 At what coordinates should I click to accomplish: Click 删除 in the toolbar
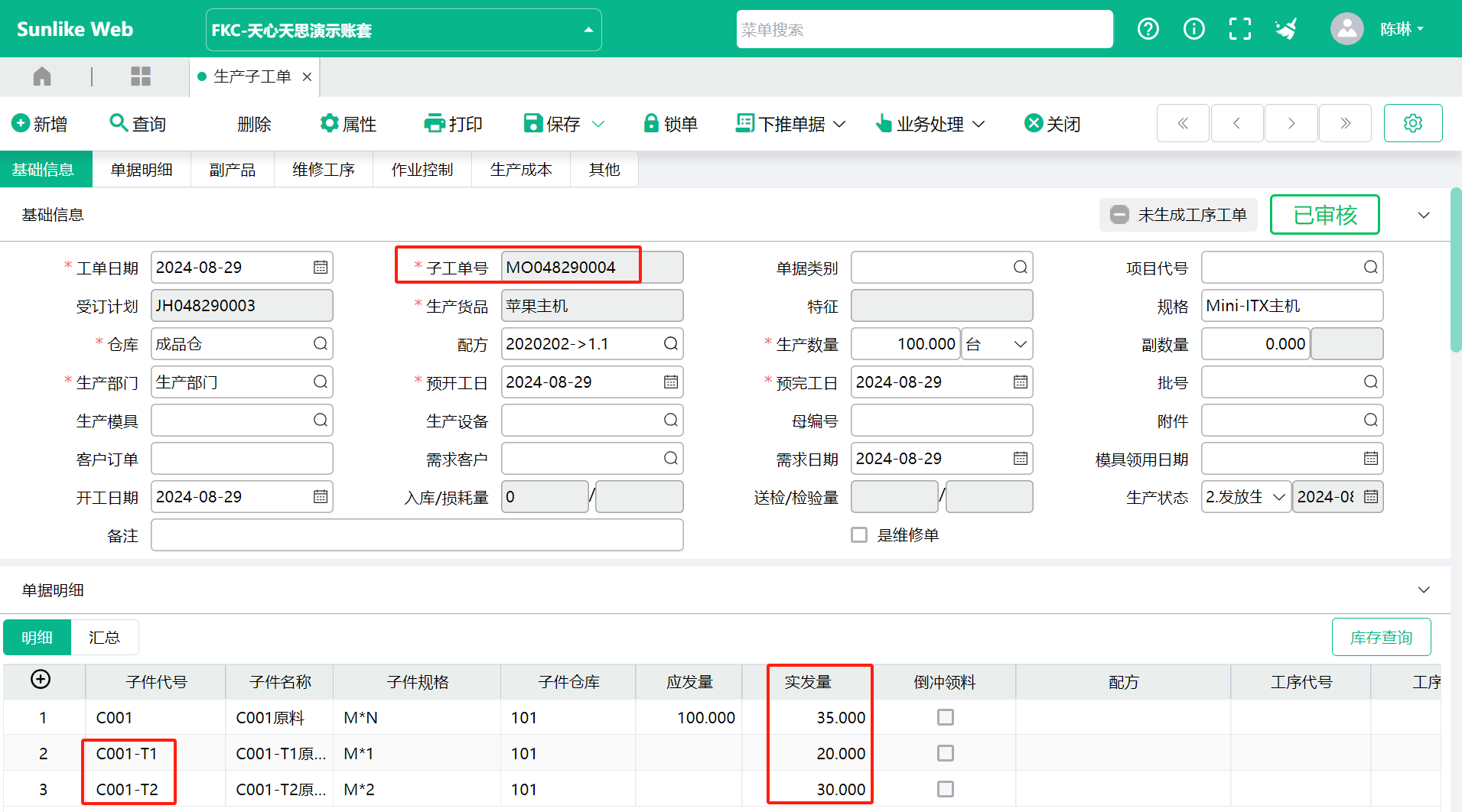[x=254, y=124]
